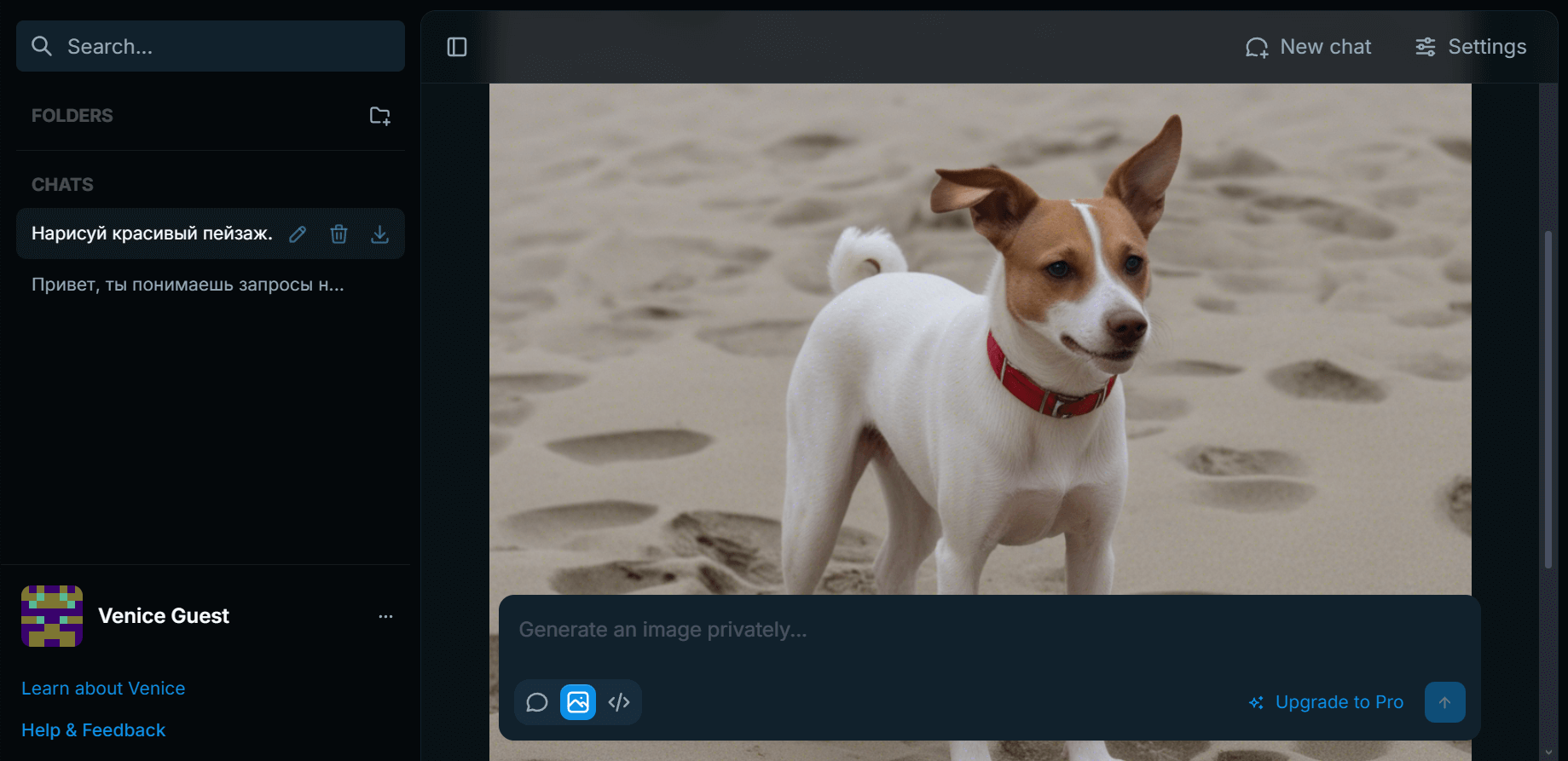
Task: Click the search magnifier icon
Action: 42,46
